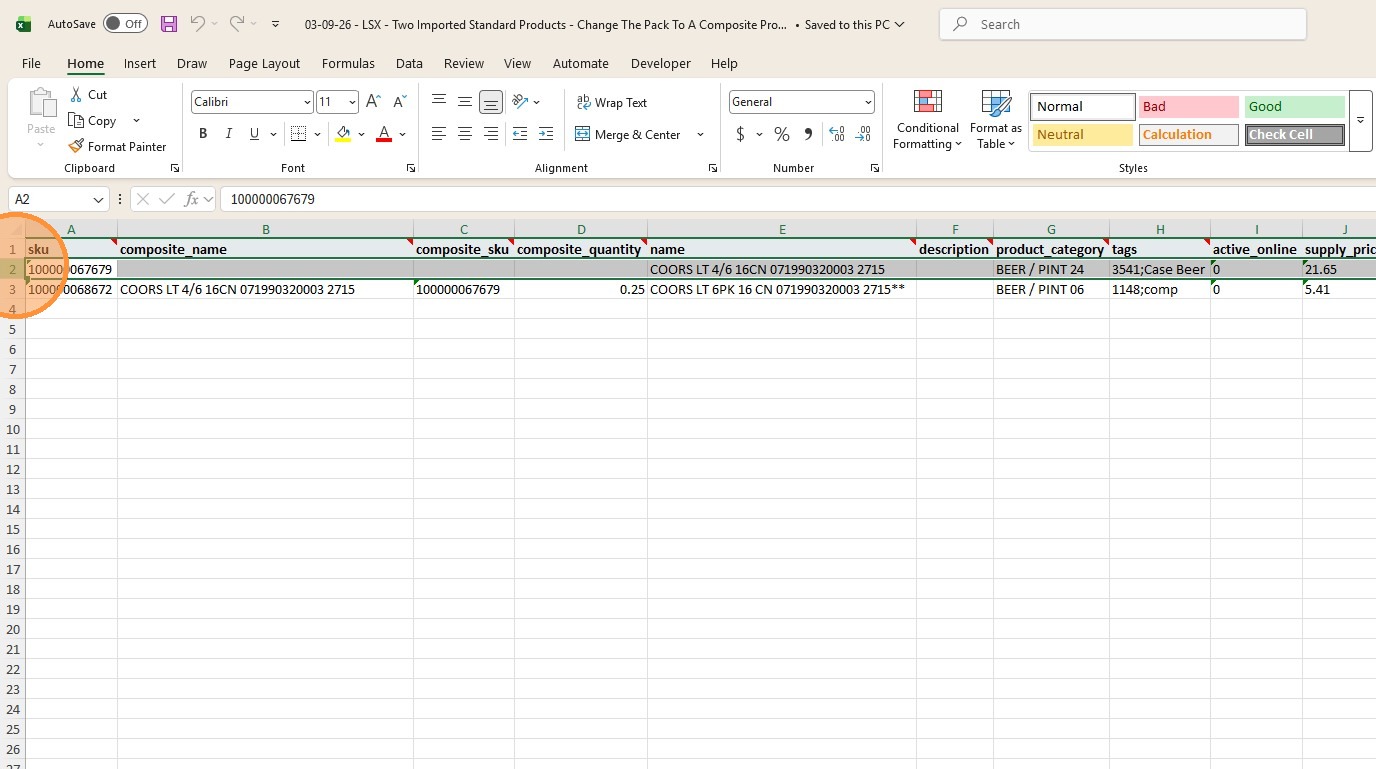Switch to the Page Layout tab
Viewport: 1376px width, 769px height.
[x=264, y=63]
